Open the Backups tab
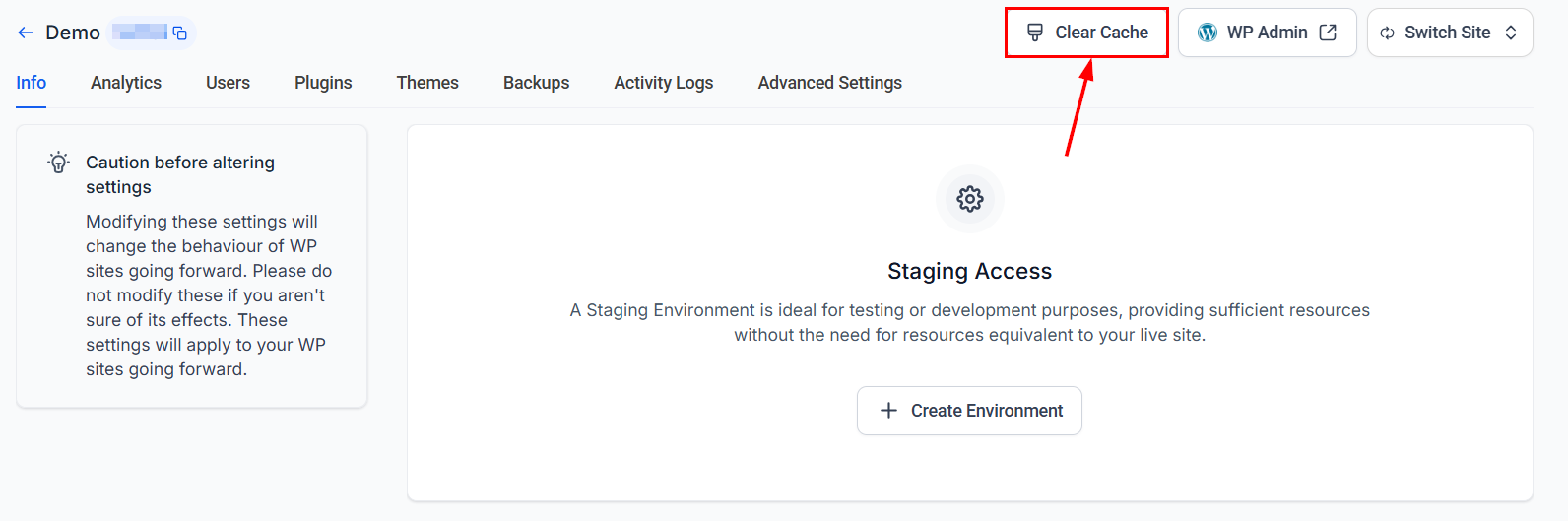The height and width of the screenshot is (521, 1568). point(536,83)
